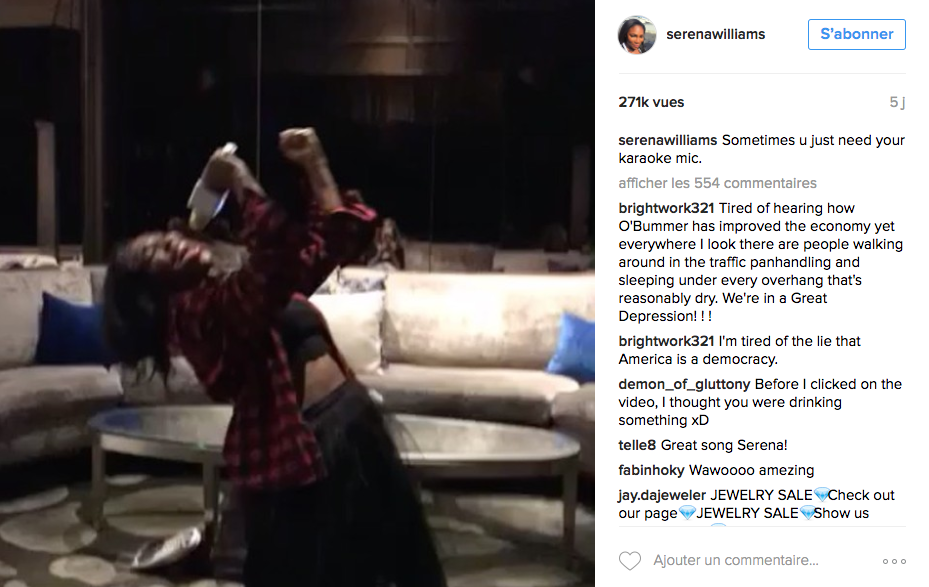Open first brightwork321 commenter profile
Image resolution: width=929 pixels, height=587 pixels.
coord(666,209)
